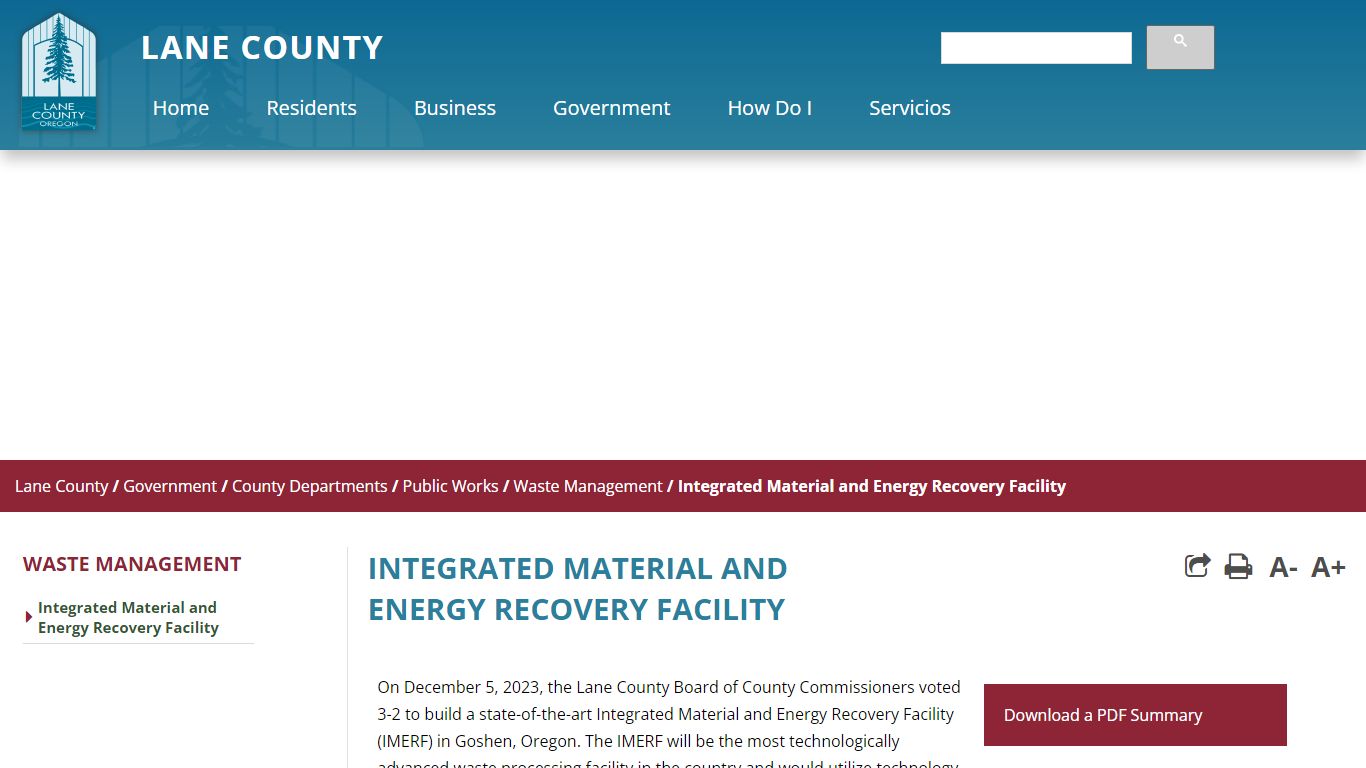
Task: Click the page heading Integrated Material and Energy Recovery Facility
Action: click(578, 588)
